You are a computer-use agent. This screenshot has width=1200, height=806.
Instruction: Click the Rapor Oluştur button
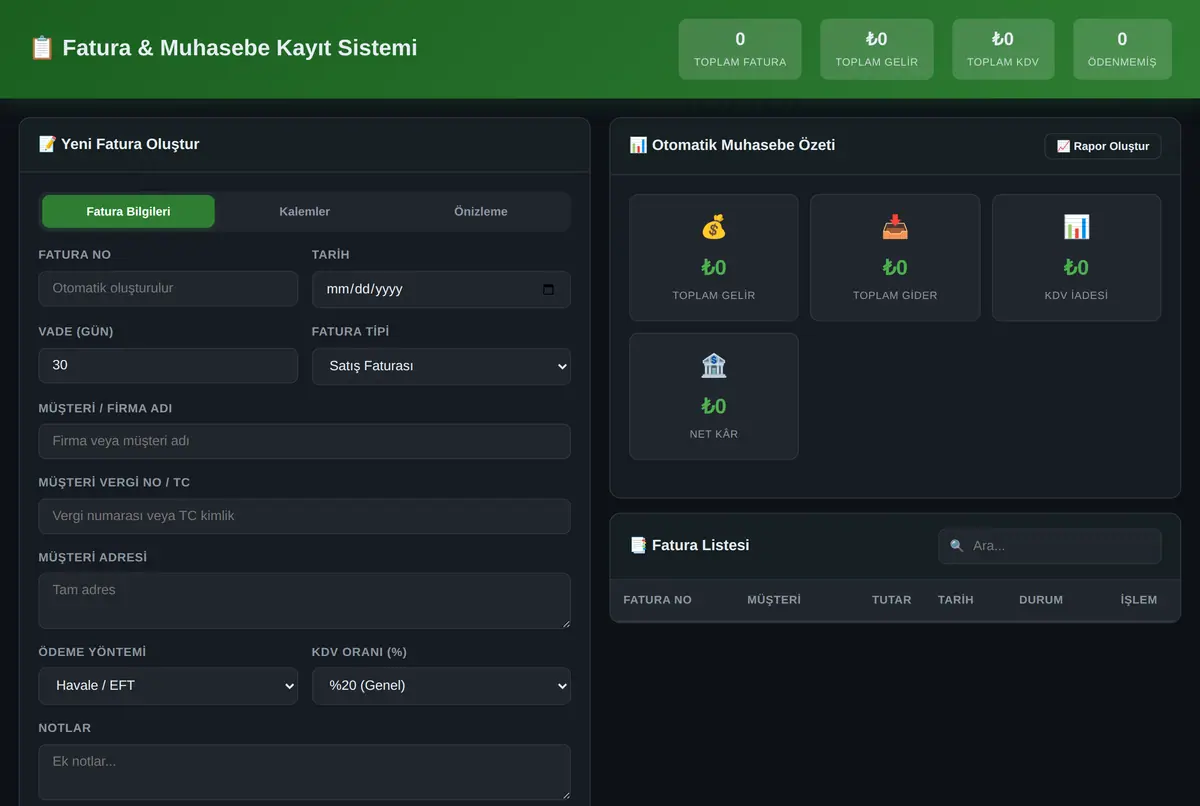[1103, 146]
